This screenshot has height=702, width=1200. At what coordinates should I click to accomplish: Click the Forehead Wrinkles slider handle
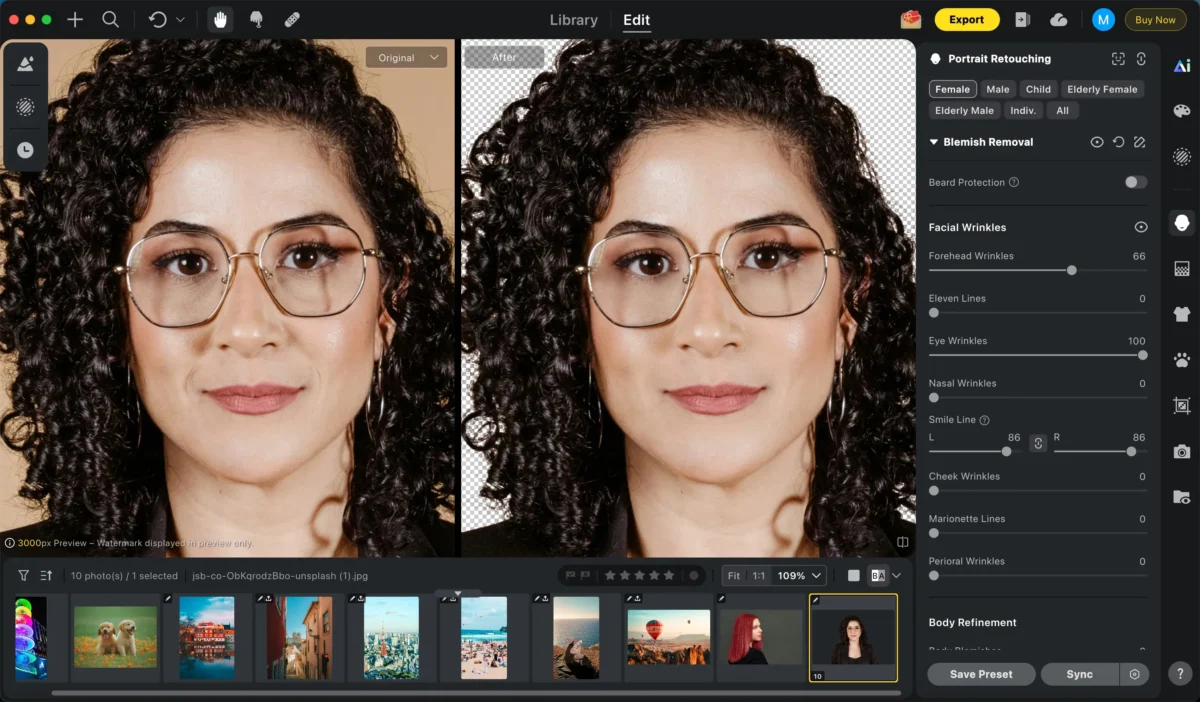[1071, 270]
